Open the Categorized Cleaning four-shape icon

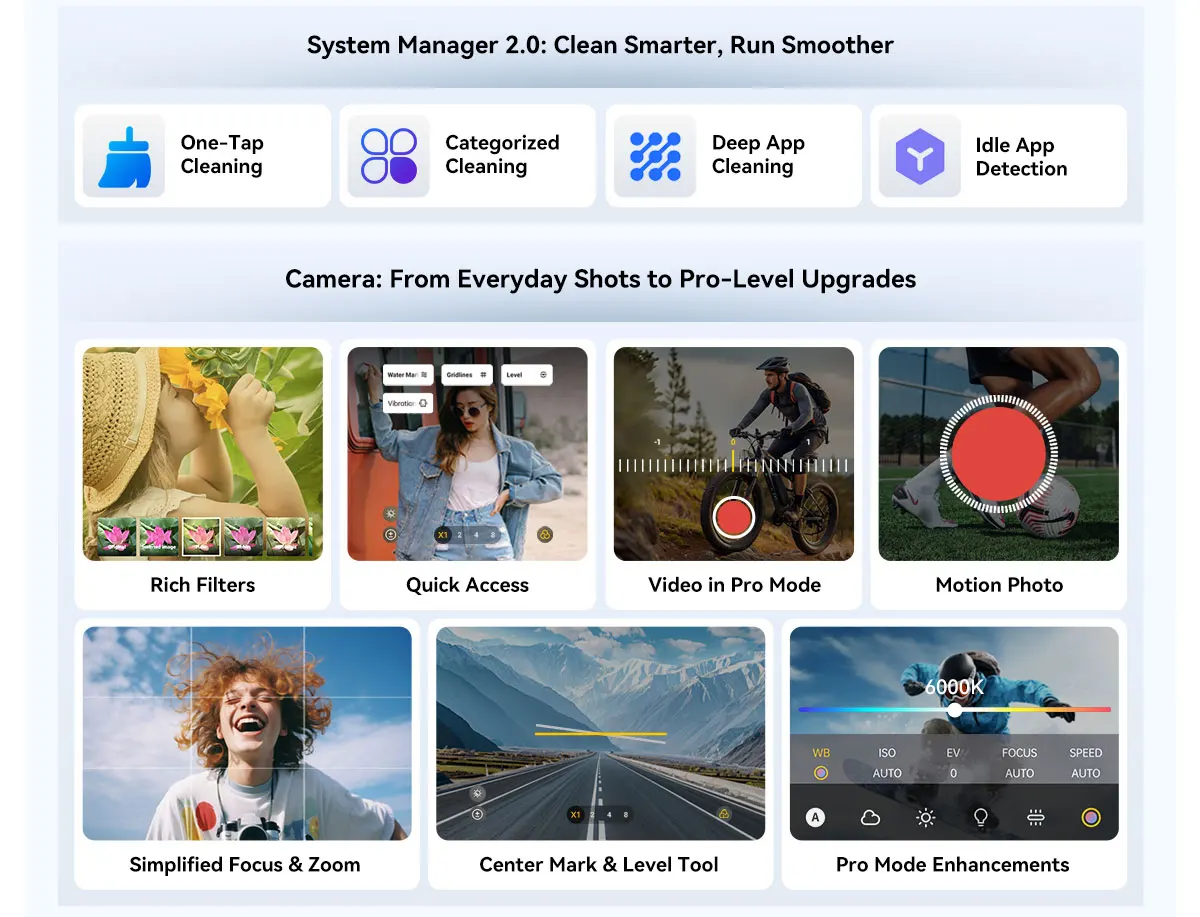(x=389, y=156)
